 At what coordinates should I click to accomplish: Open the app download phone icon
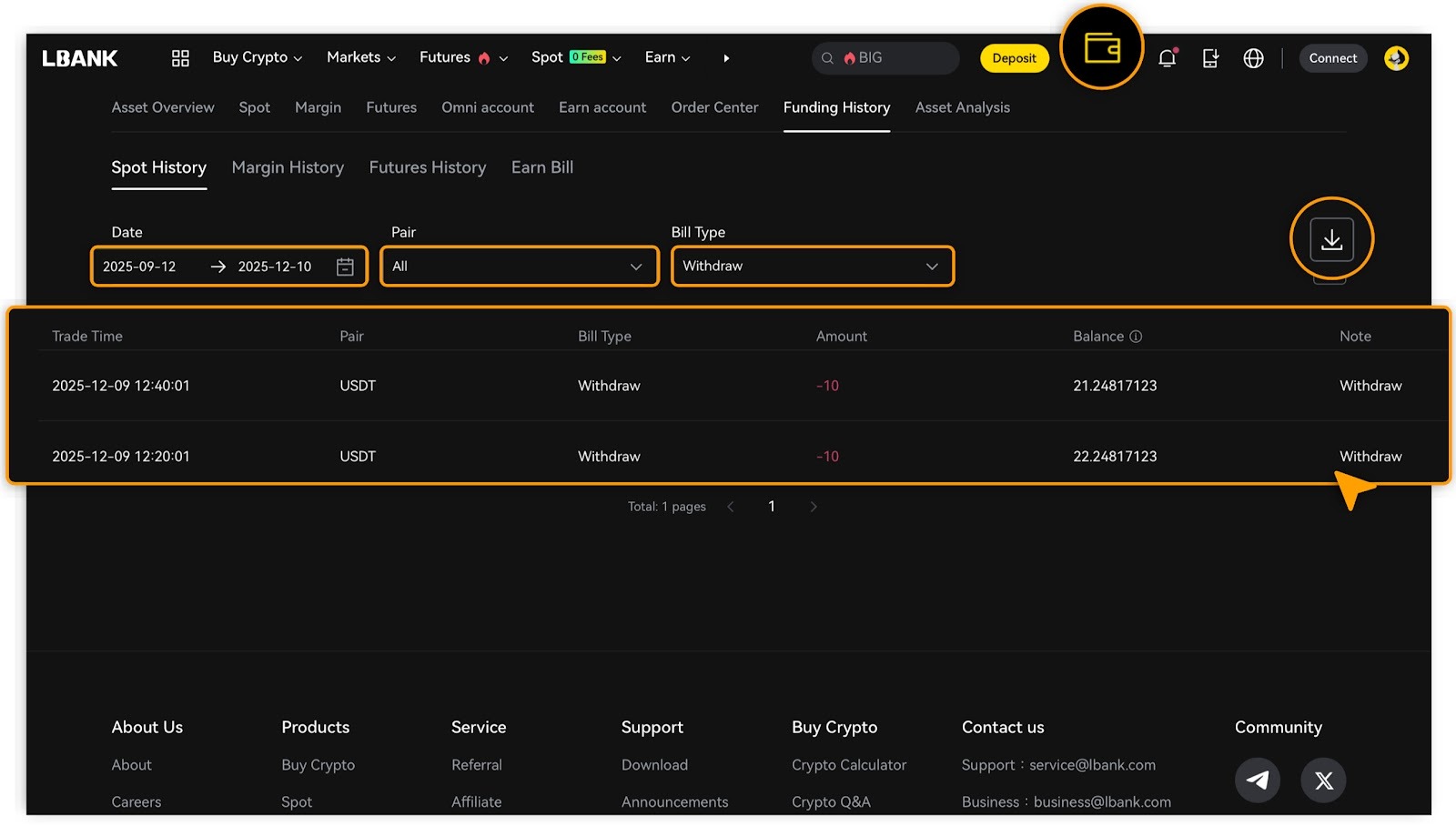point(1210,58)
